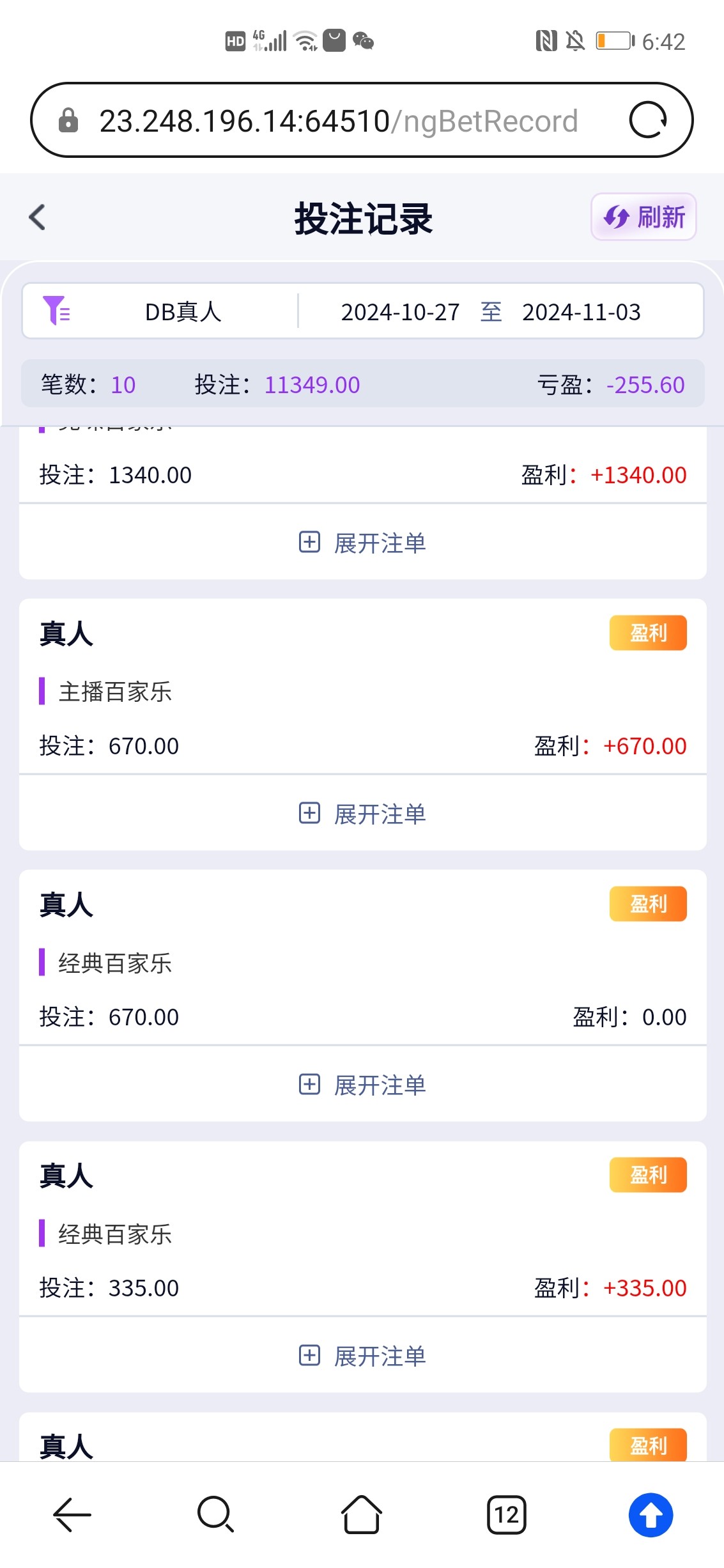Screen dimensions: 724x1568
Task: Tap the blue upload arrow button
Action: 651,1514
